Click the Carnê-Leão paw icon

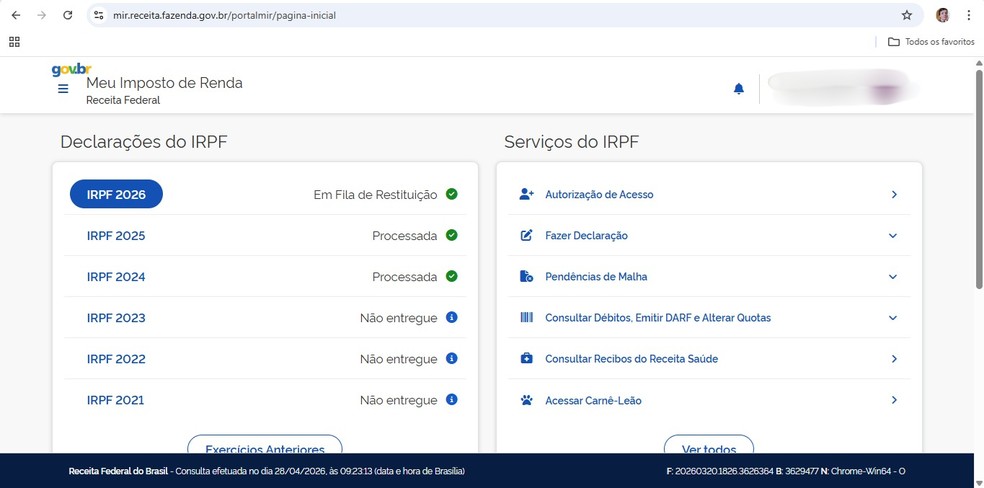[x=527, y=400]
